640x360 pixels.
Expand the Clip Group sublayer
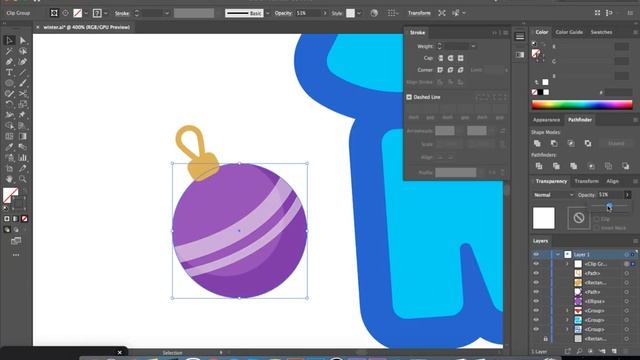pyautogui.click(x=567, y=264)
